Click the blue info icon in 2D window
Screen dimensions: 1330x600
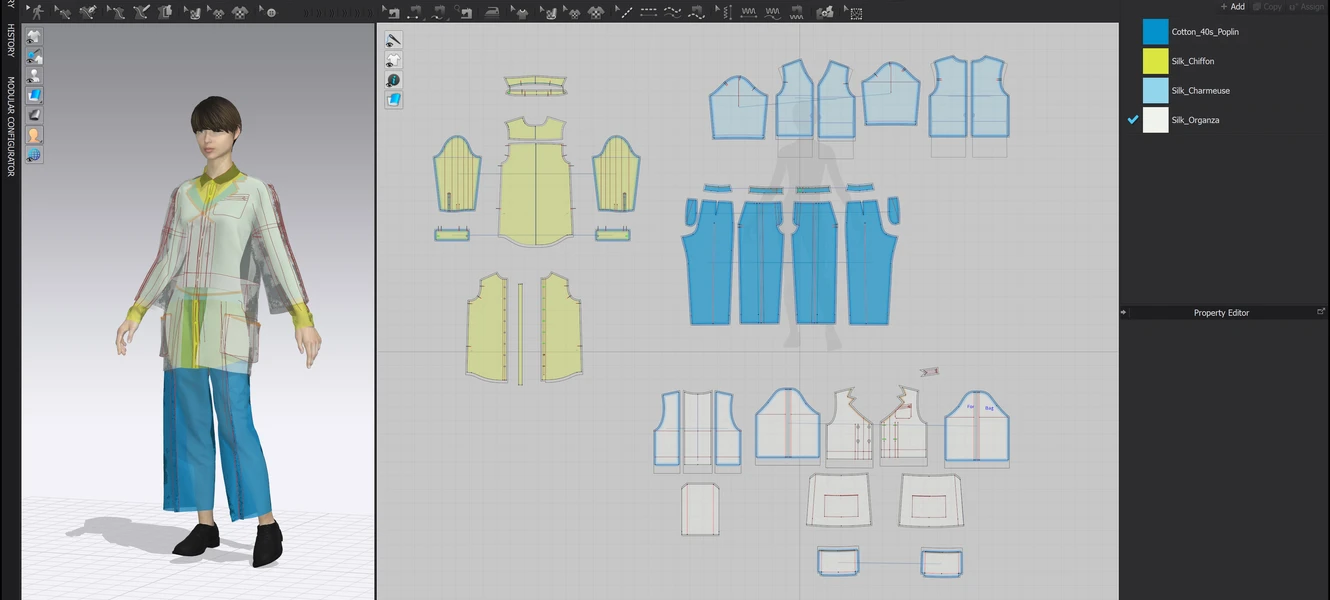[394, 80]
